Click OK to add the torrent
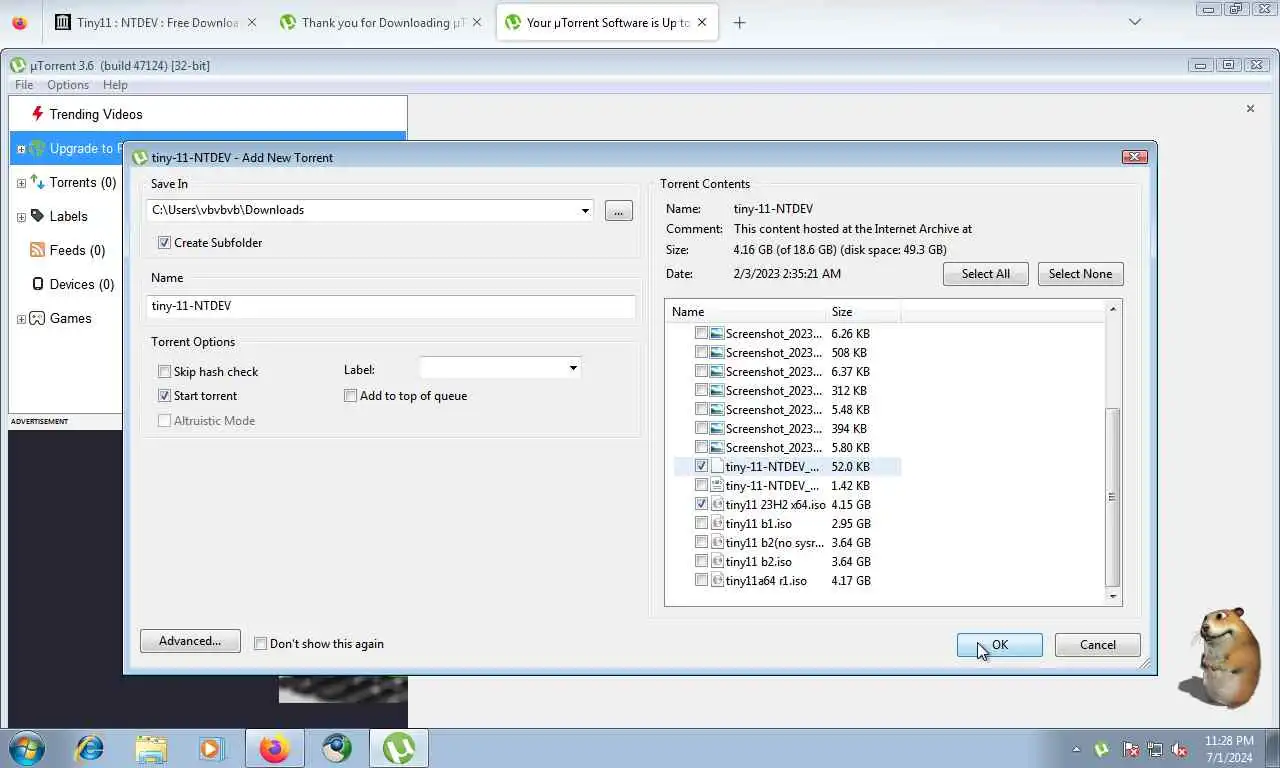1280x768 pixels. point(1000,645)
